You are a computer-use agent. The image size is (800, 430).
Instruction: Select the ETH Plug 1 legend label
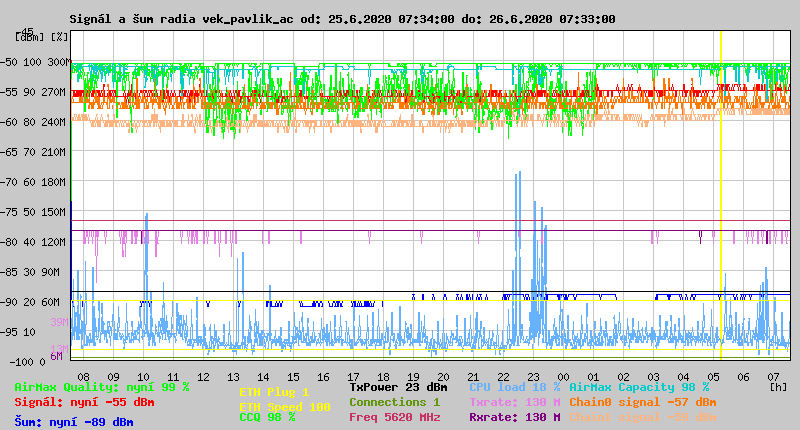point(274,392)
